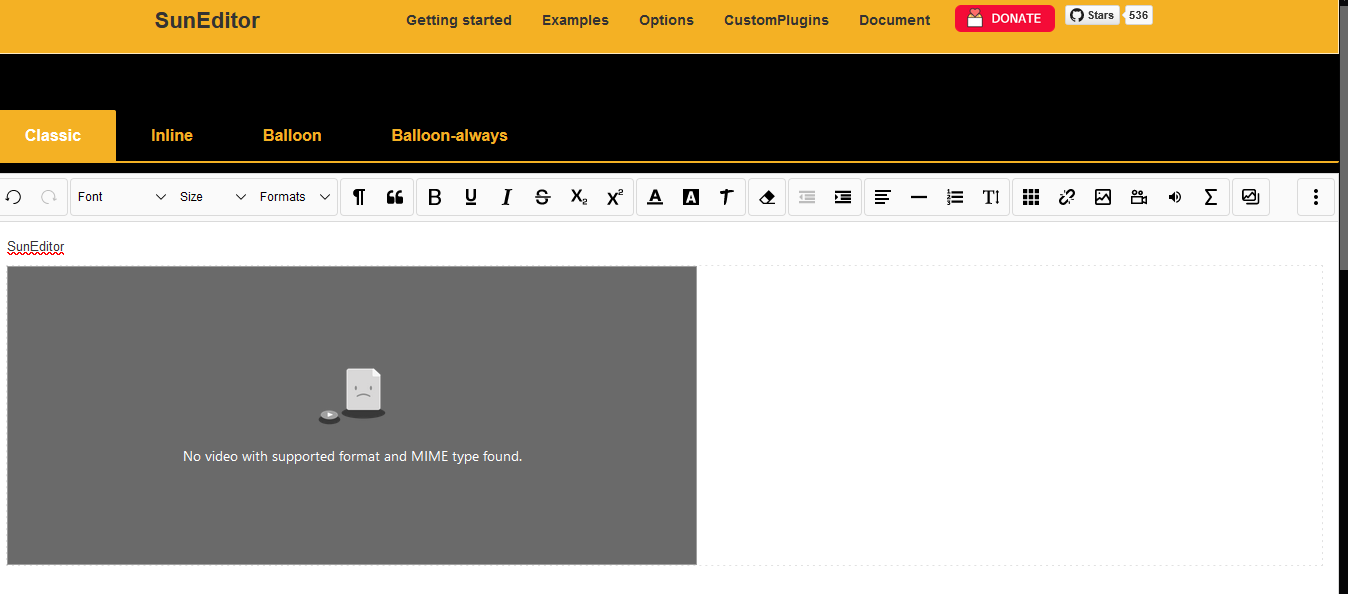This screenshot has height=594, width=1348.
Task: Click the DONATE button
Action: (x=1004, y=18)
